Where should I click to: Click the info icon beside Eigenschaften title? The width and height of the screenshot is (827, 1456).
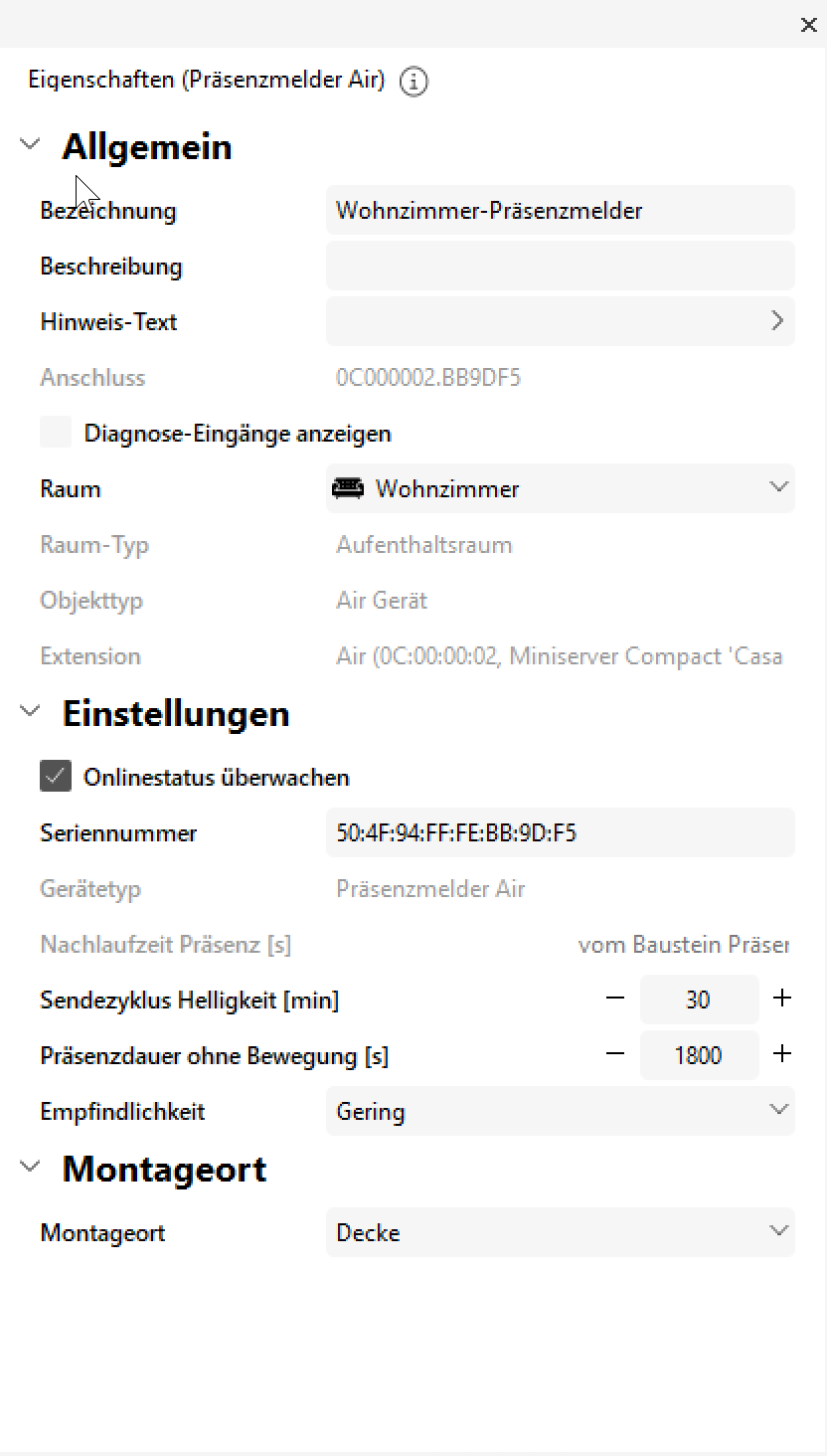click(413, 82)
